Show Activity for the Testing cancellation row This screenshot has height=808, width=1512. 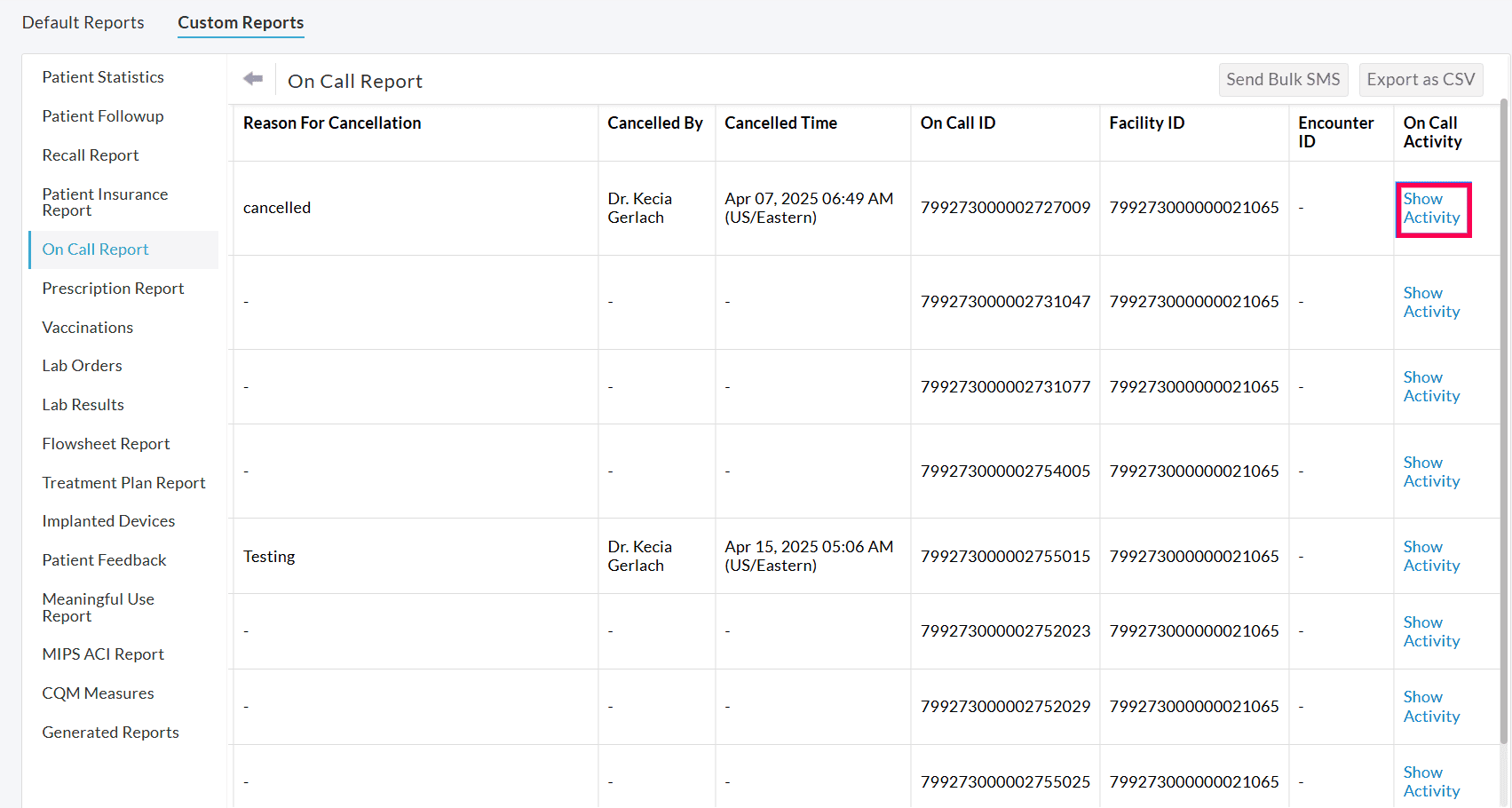pyautogui.click(x=1431, y=556)
